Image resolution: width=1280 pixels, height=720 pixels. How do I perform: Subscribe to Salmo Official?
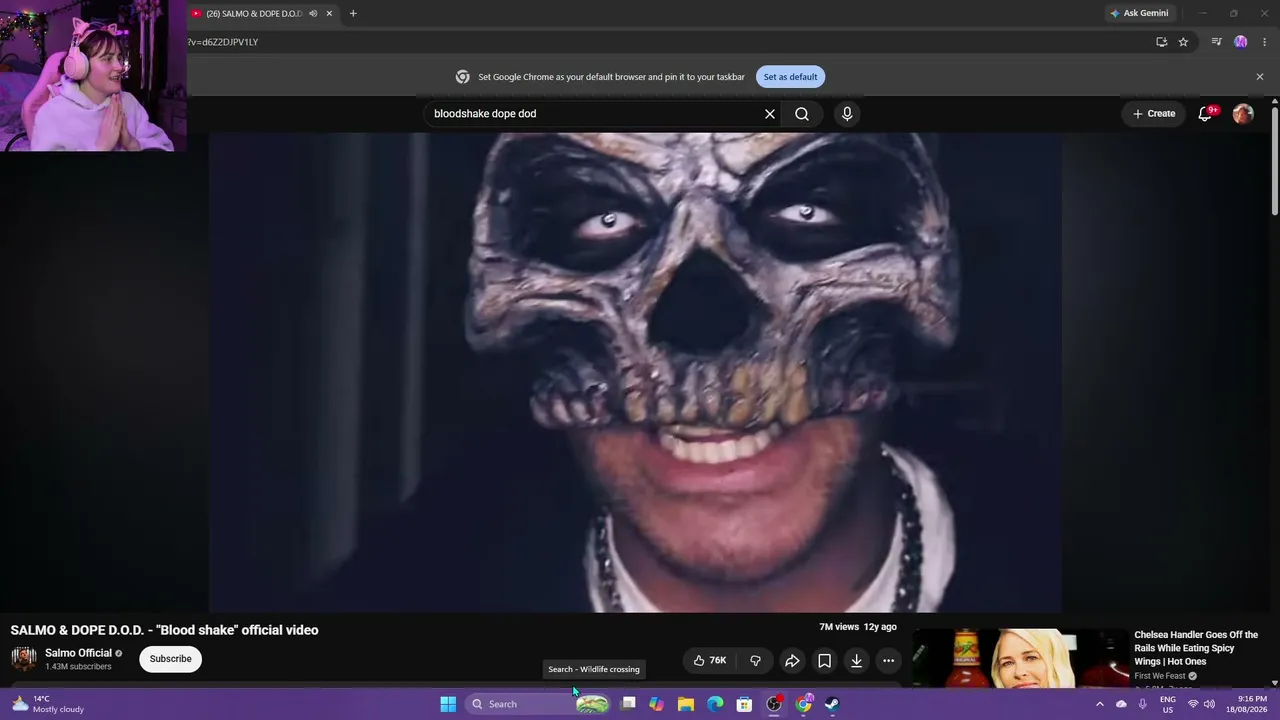(170, 659)
